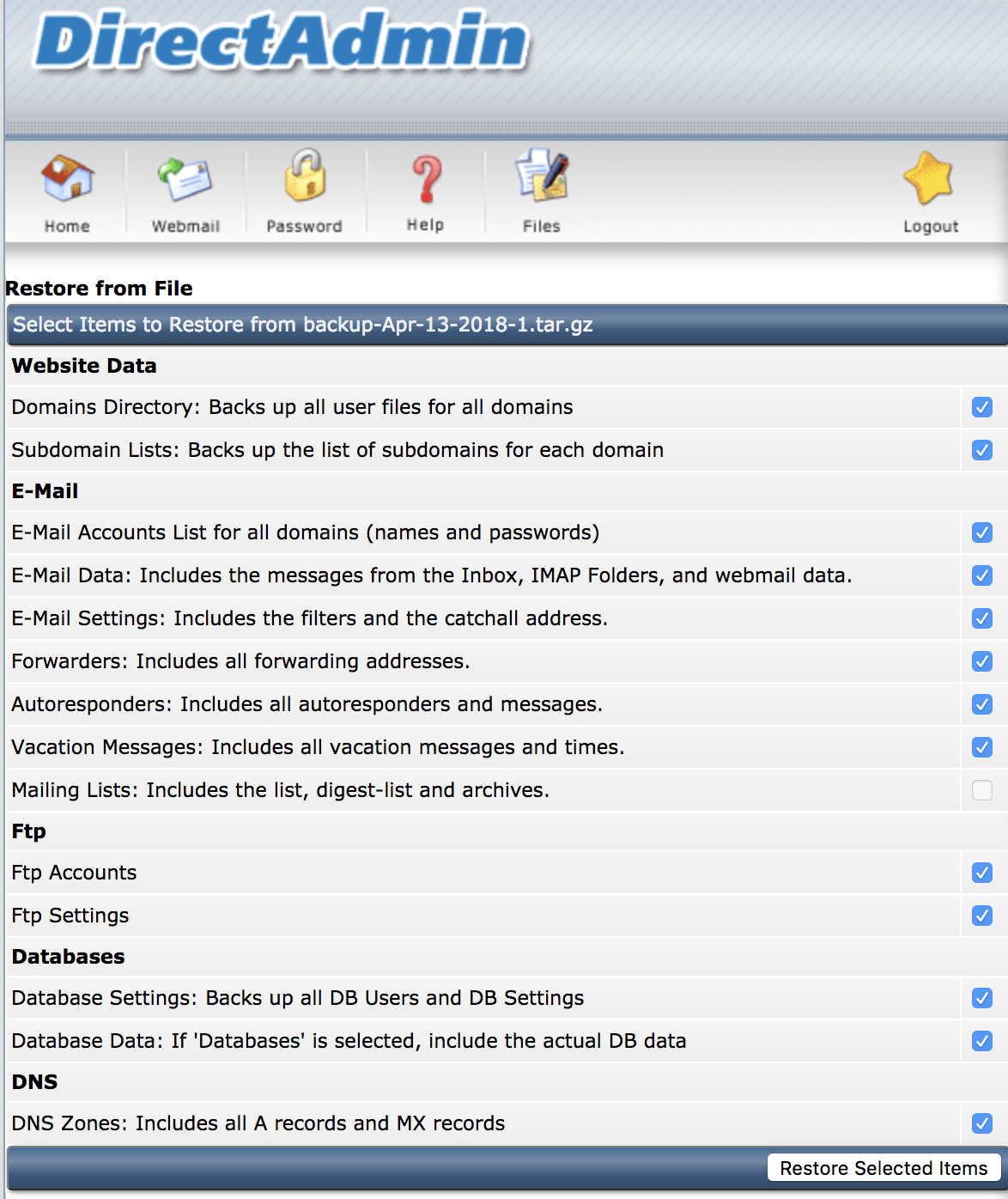Open the Webmail envelope icon
The width and height of the screenshot is (1008, 1199).
point(185,179)
